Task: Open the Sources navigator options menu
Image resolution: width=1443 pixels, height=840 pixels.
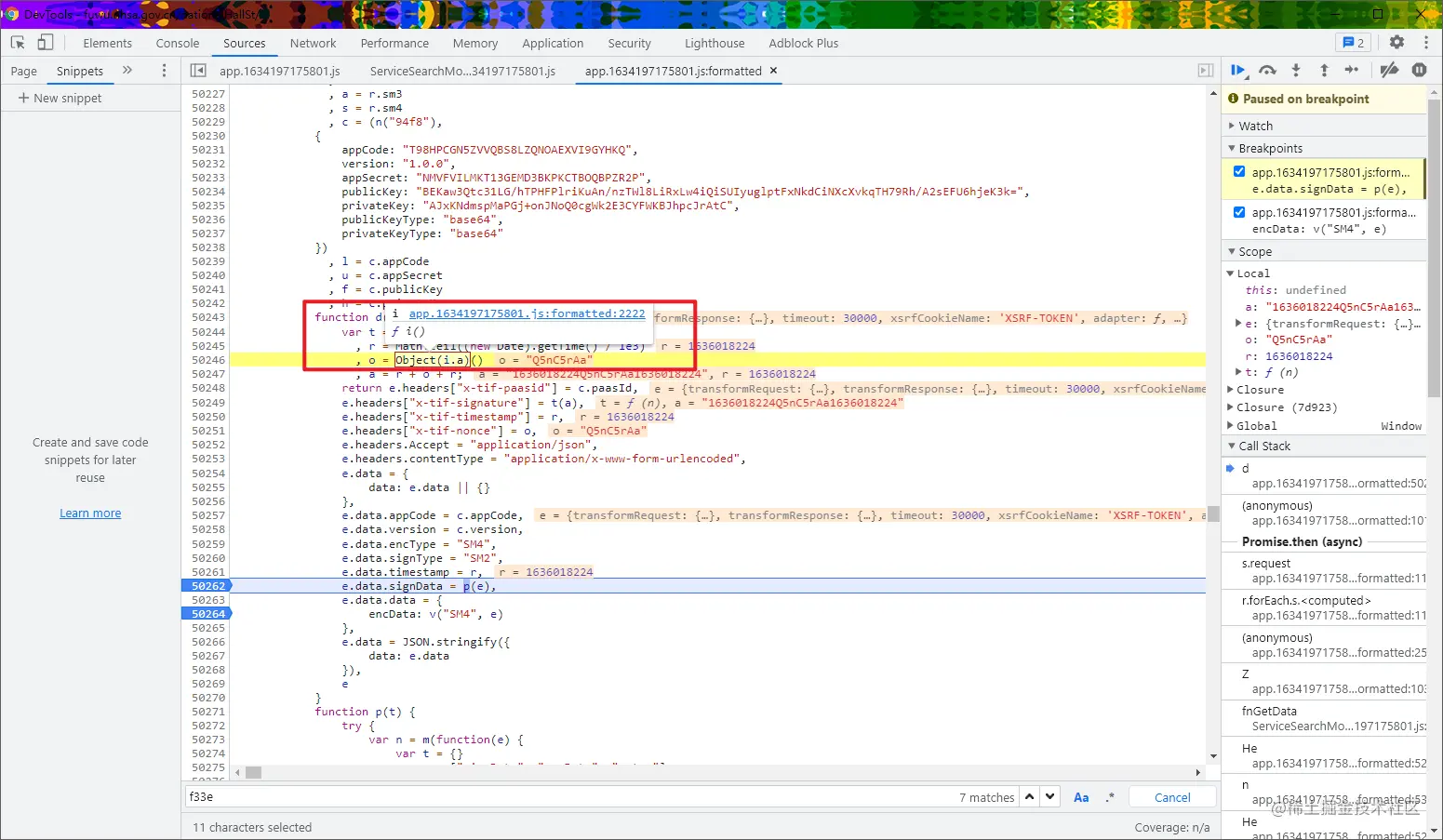Action: [x=164, y=71]
